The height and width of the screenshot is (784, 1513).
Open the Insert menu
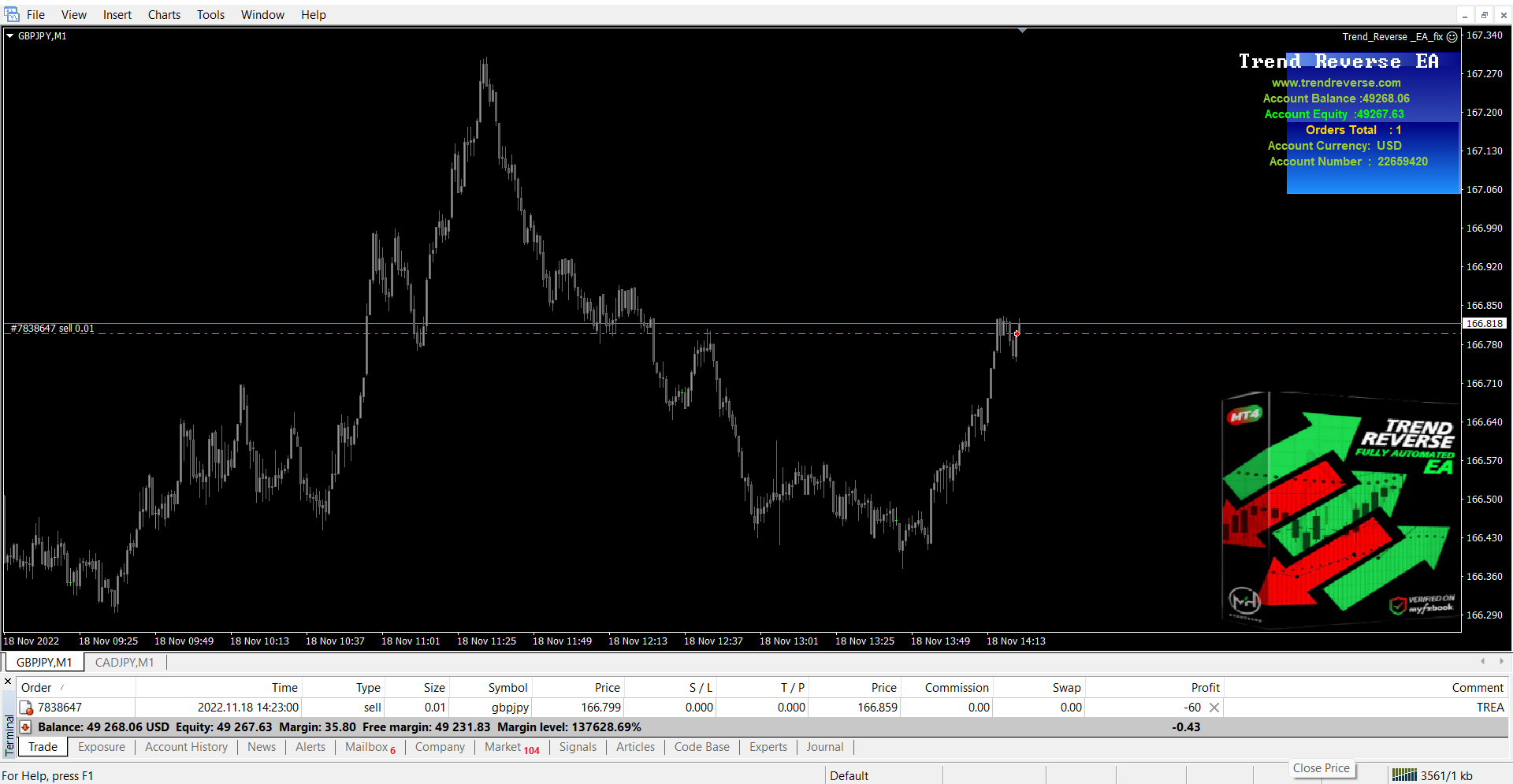point(117,14)
